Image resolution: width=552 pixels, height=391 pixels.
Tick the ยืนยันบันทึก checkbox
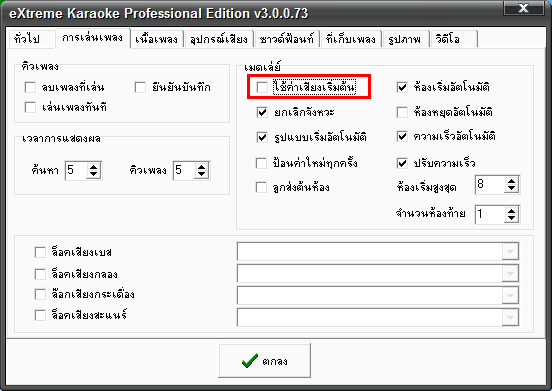click(x=140, y=87)
